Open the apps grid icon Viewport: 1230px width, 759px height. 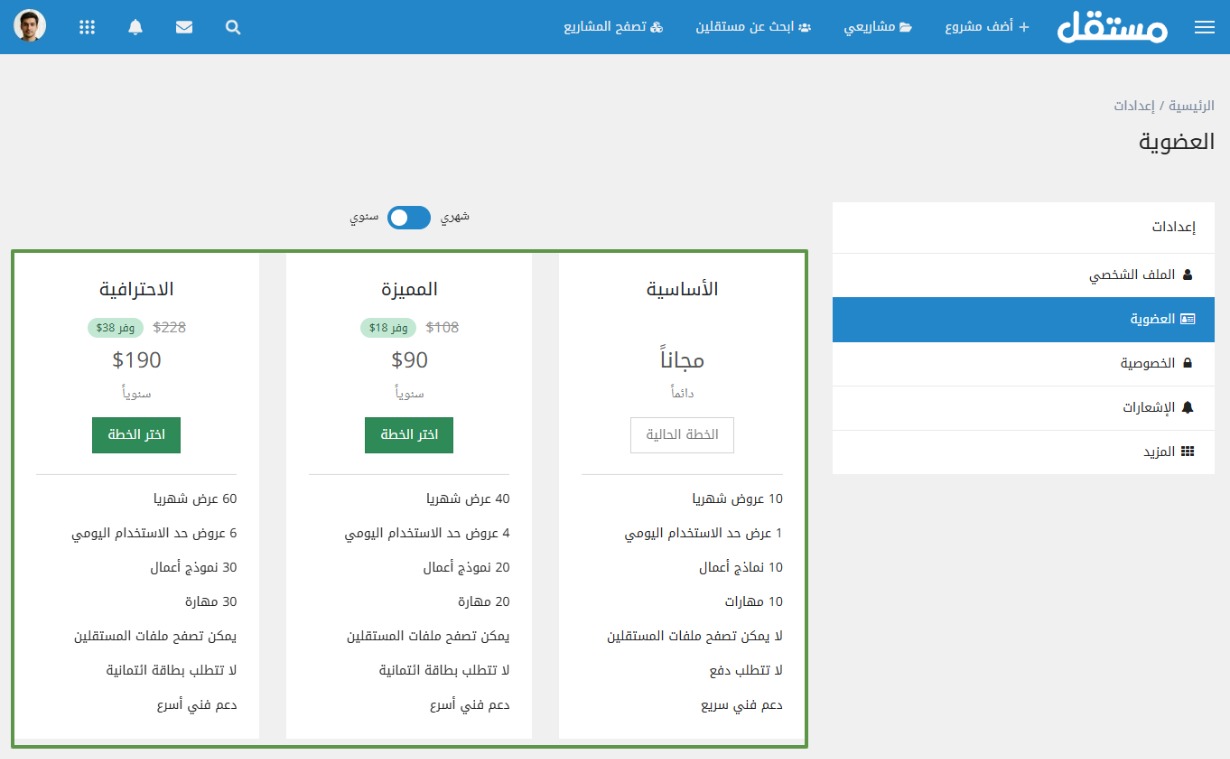point(87,28)
